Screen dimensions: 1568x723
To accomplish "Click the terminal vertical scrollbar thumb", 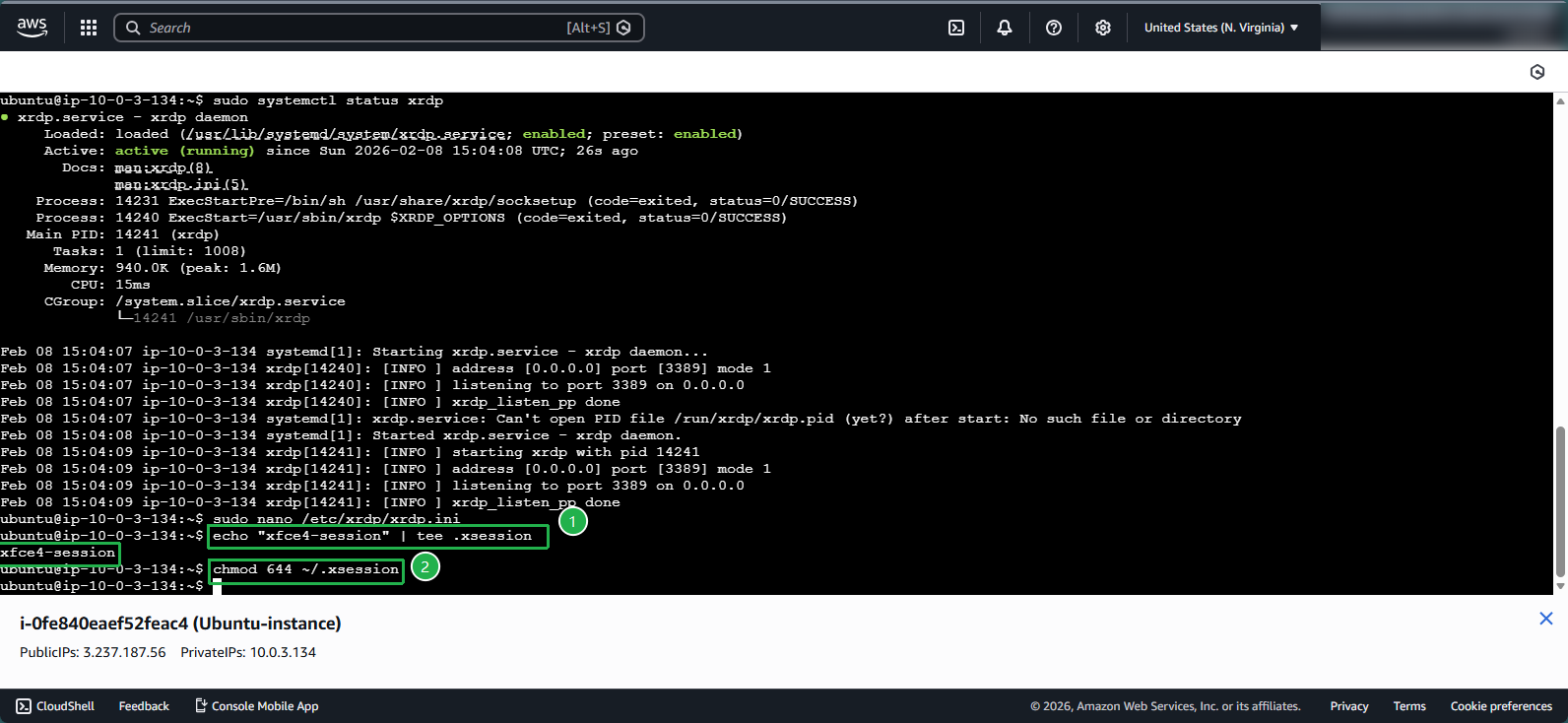I will pyautogui.click(x=1560, y=501).
